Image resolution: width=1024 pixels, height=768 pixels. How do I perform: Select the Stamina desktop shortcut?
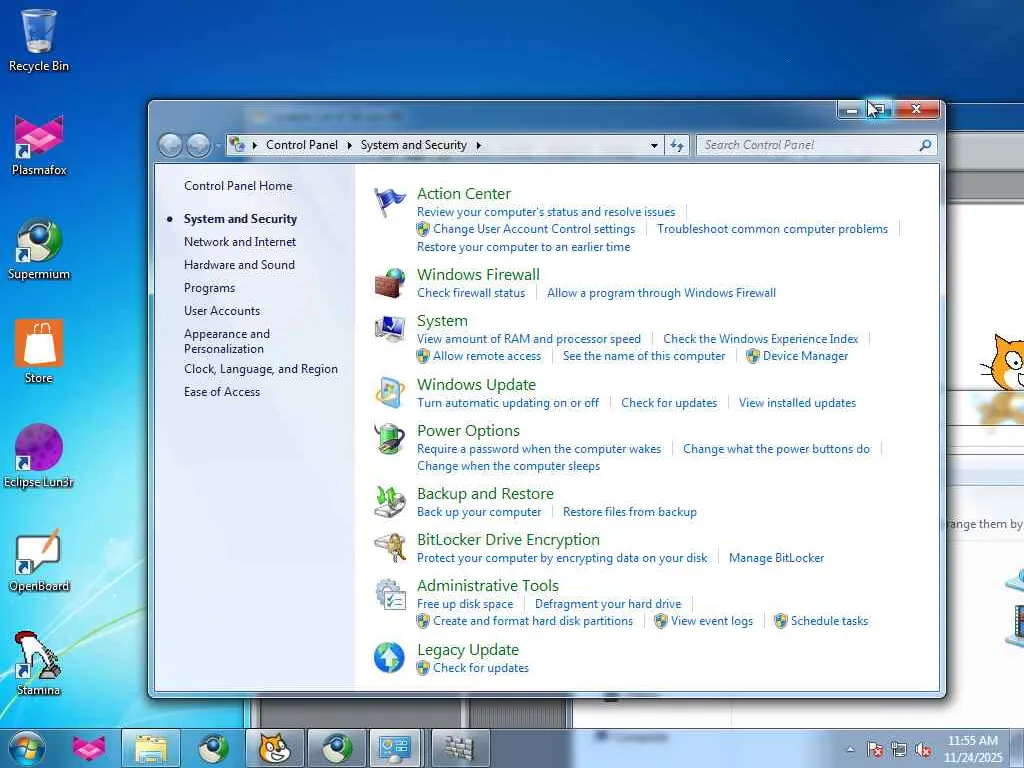click(39, 664)
